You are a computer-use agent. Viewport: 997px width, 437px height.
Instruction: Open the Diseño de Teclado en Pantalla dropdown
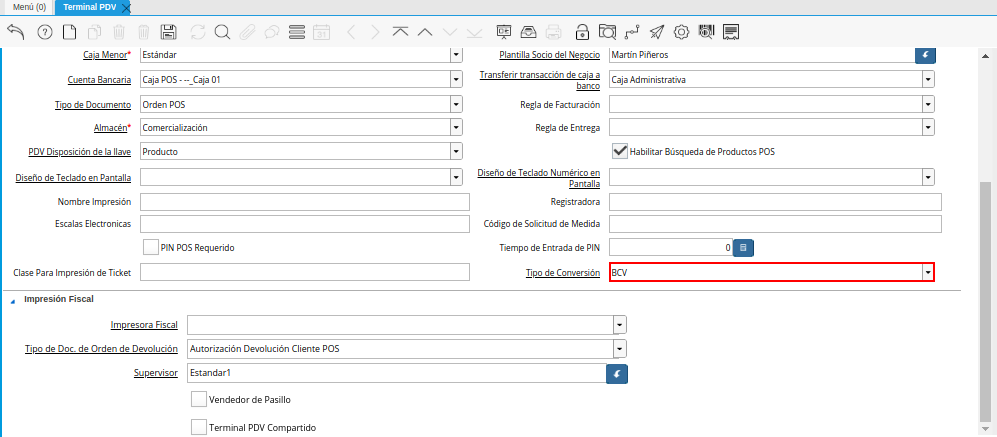(456, 176)
